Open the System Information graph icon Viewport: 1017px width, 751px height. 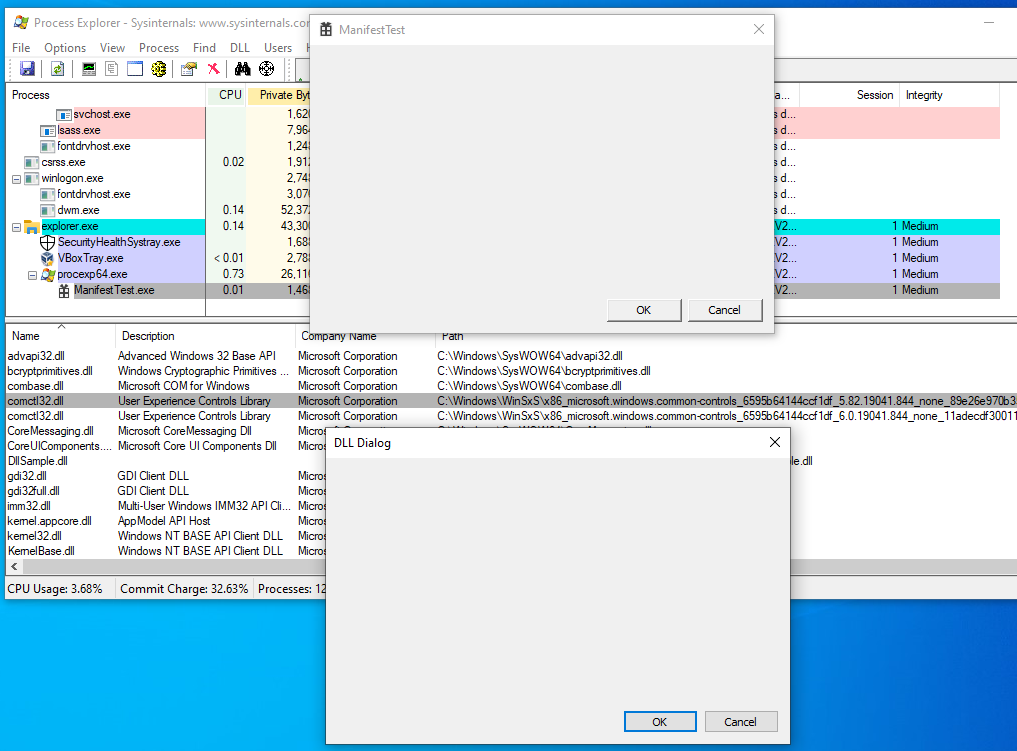pyautogui.click(x=89, y=69)
